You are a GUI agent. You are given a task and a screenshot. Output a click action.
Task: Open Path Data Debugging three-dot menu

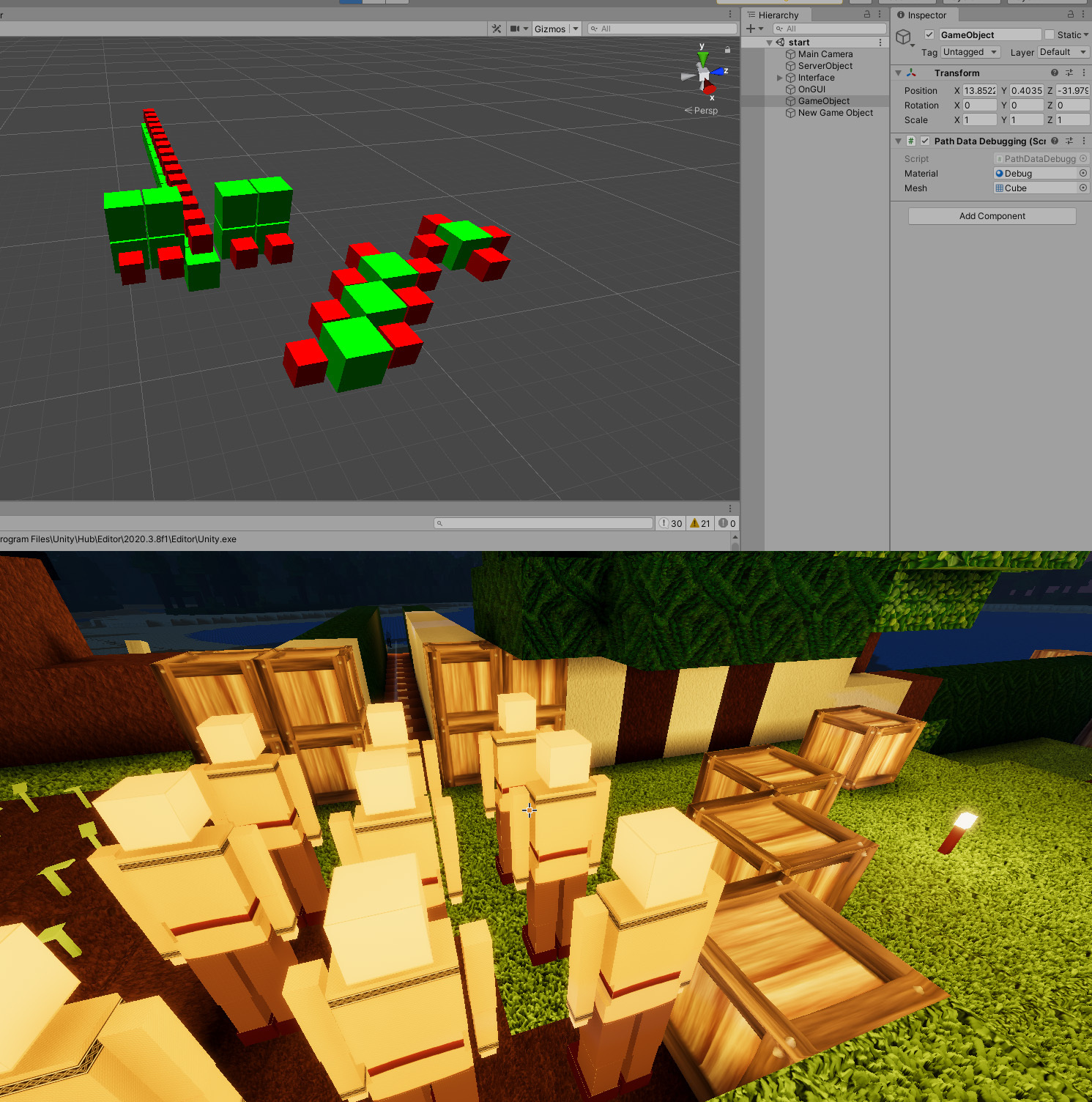pos(1084,141)
